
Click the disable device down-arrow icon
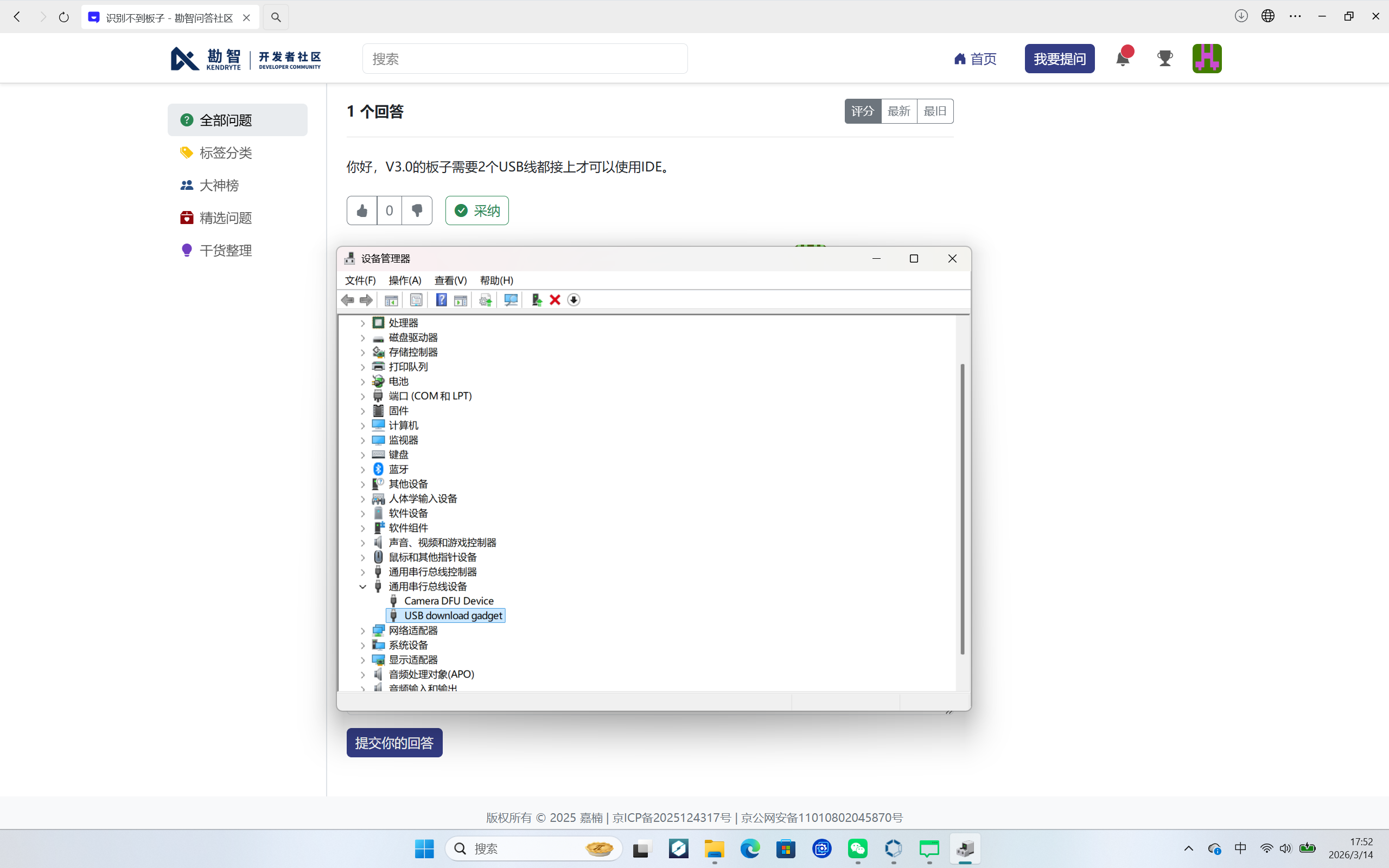point(574,299)
